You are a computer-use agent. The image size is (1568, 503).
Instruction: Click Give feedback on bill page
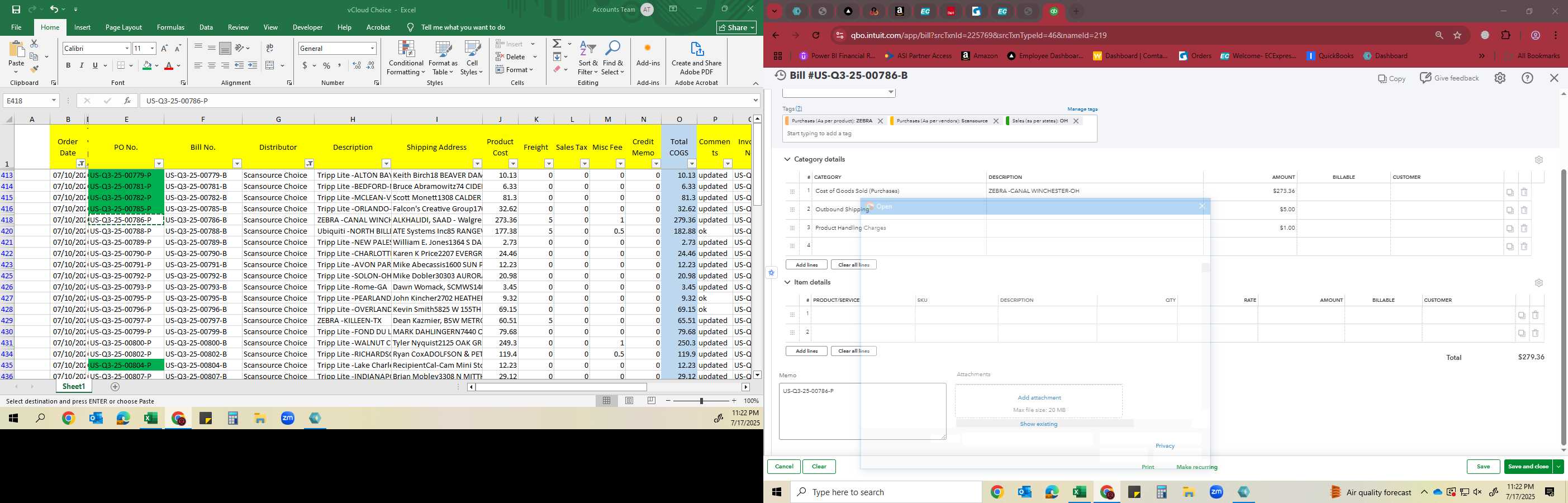[x=1450, y=78]
